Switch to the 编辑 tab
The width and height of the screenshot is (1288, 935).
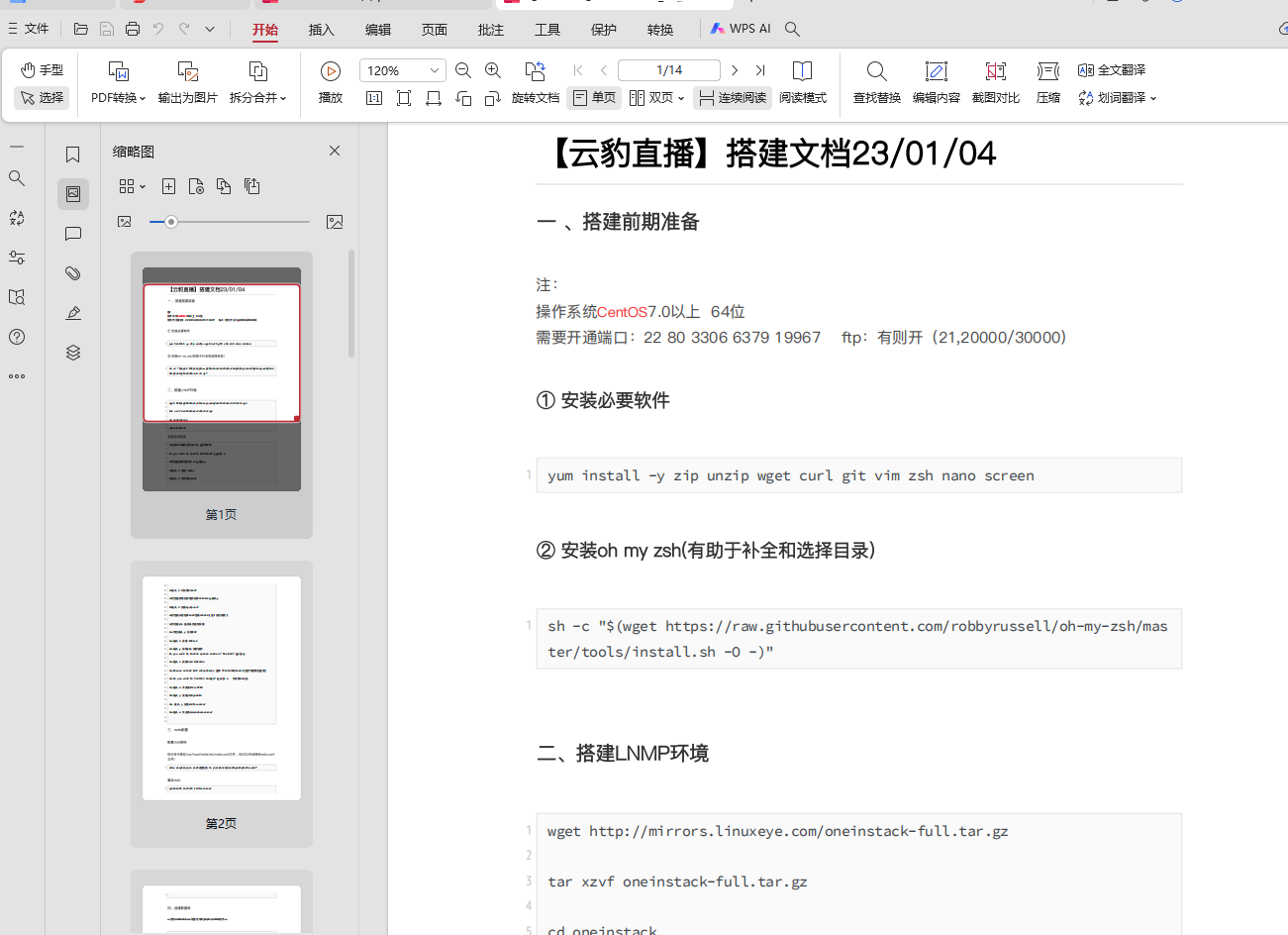pyautogui.click(x=378, y=30)
